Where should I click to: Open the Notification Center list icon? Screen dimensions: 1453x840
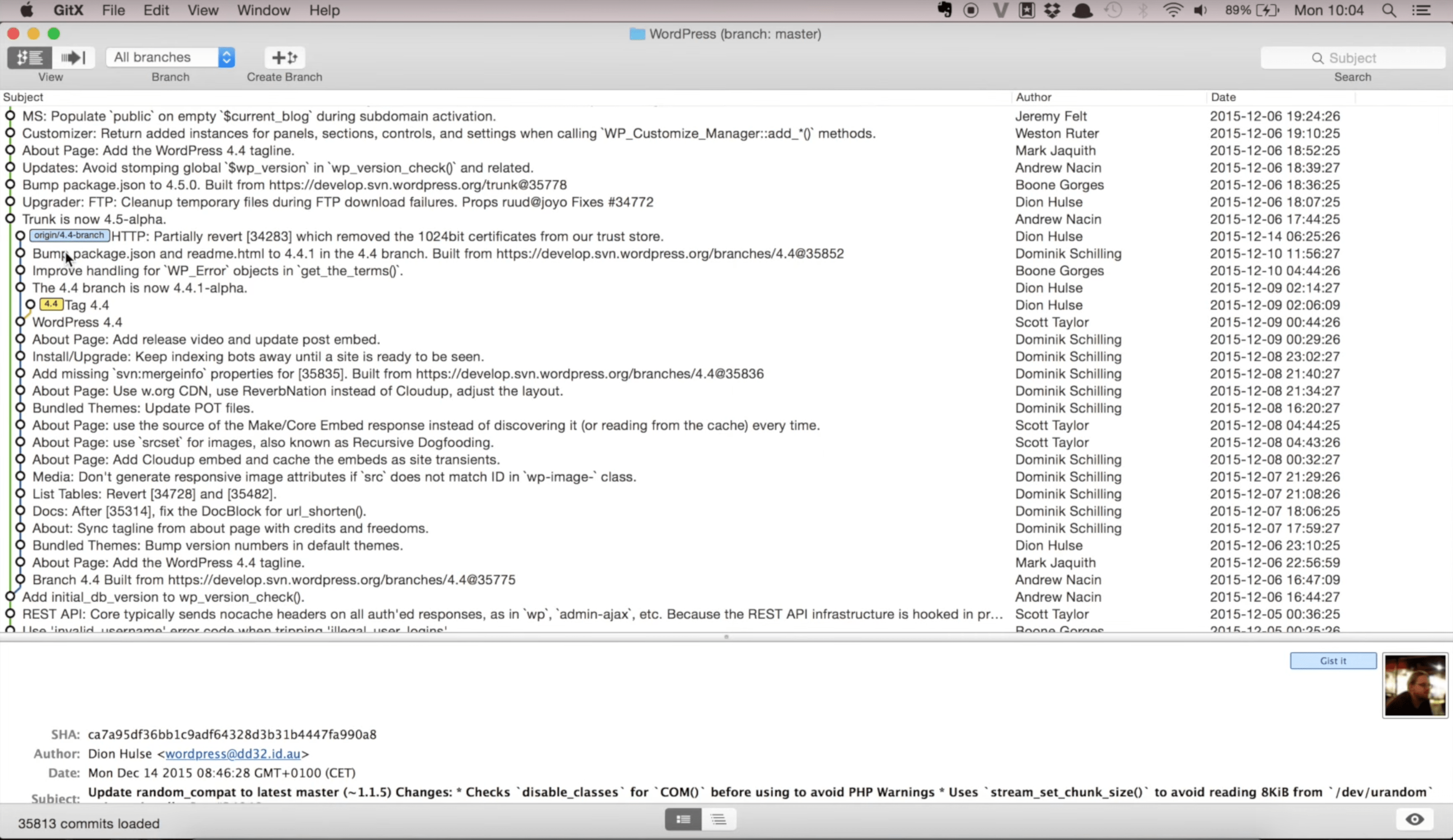[x=1421, y=11]
